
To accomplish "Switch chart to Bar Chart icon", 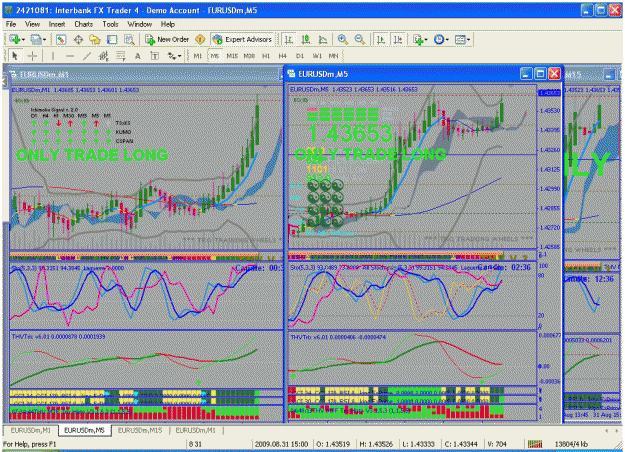I will pyautogui.click(x=289, y=39).
